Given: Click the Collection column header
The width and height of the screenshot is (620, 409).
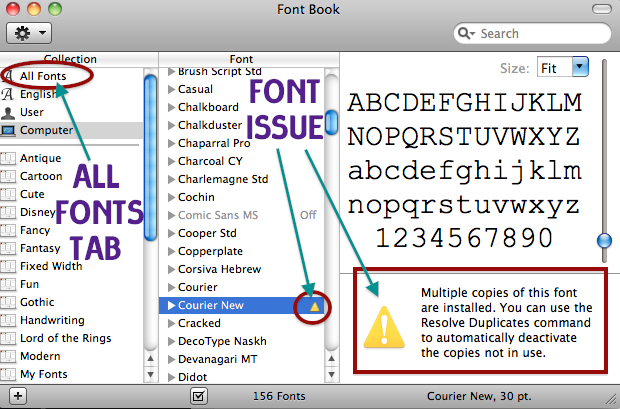Looking at the screenshot, I should 79,59.
